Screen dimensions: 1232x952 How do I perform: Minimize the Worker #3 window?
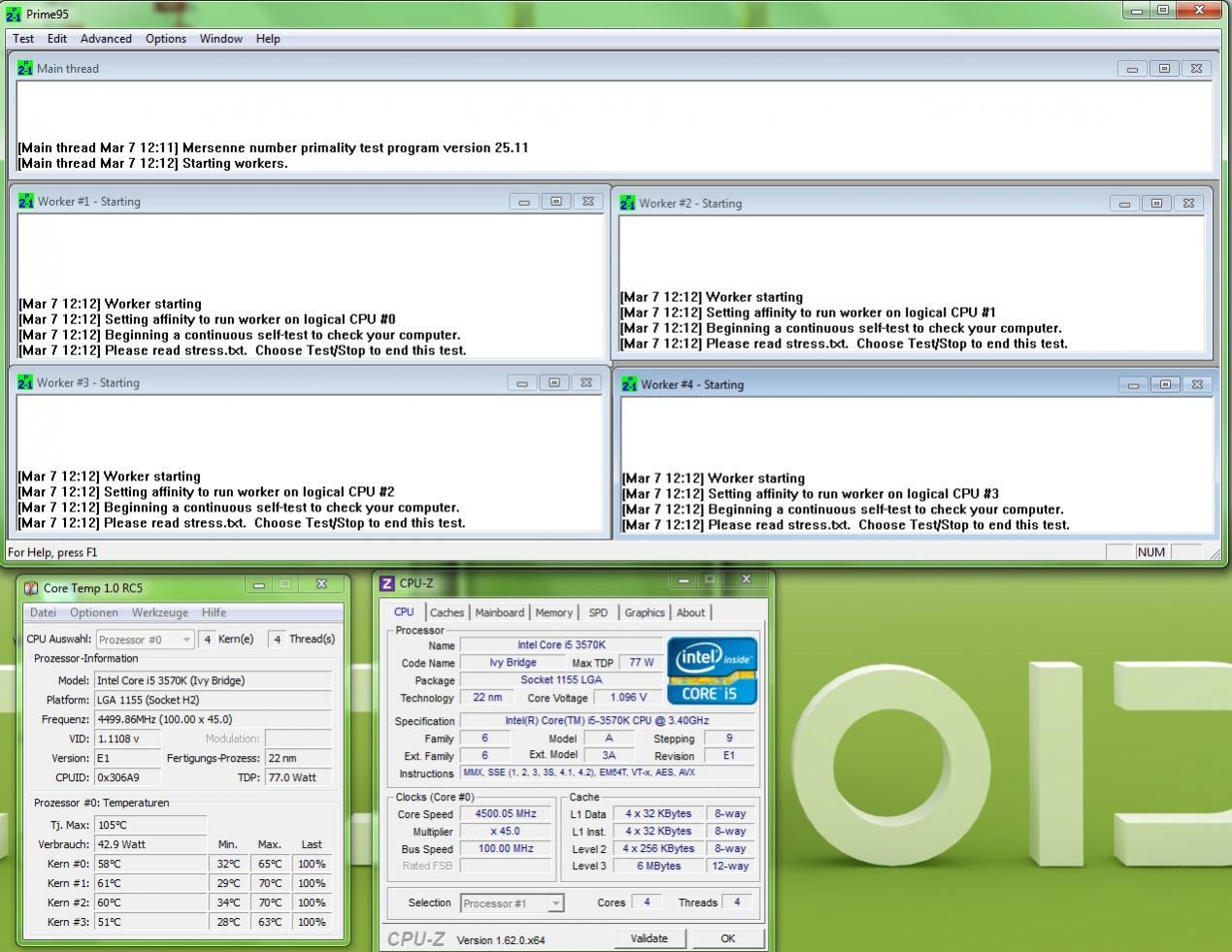click(x=522, y=383)
